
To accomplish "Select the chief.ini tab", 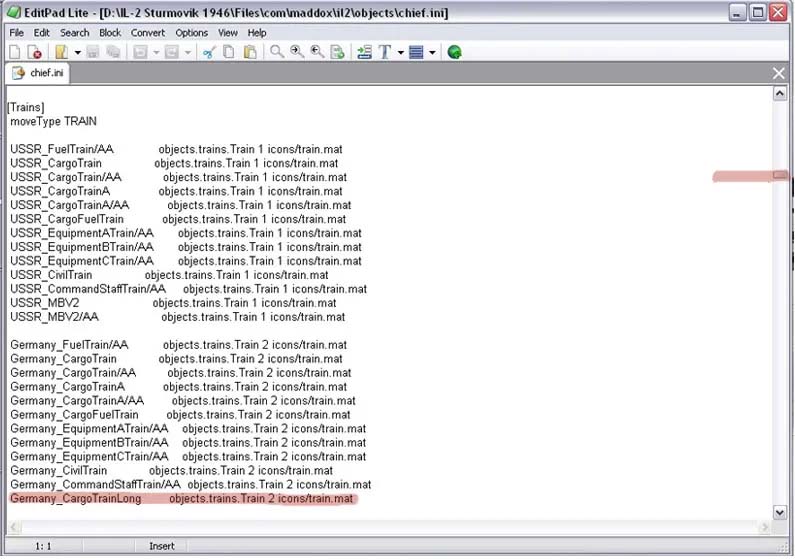I will tap(38, 73).
